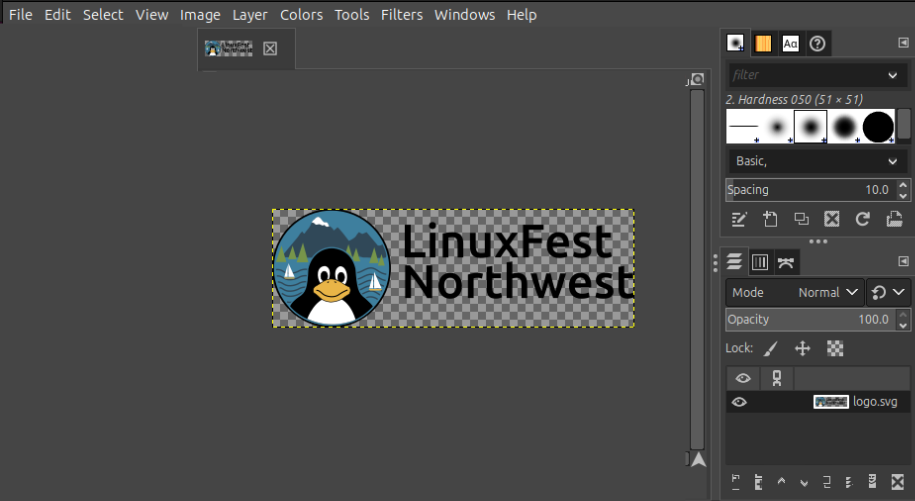Refresh the brushes list
915x501 pixels.
pyautogui.click(x=862, y=219)
